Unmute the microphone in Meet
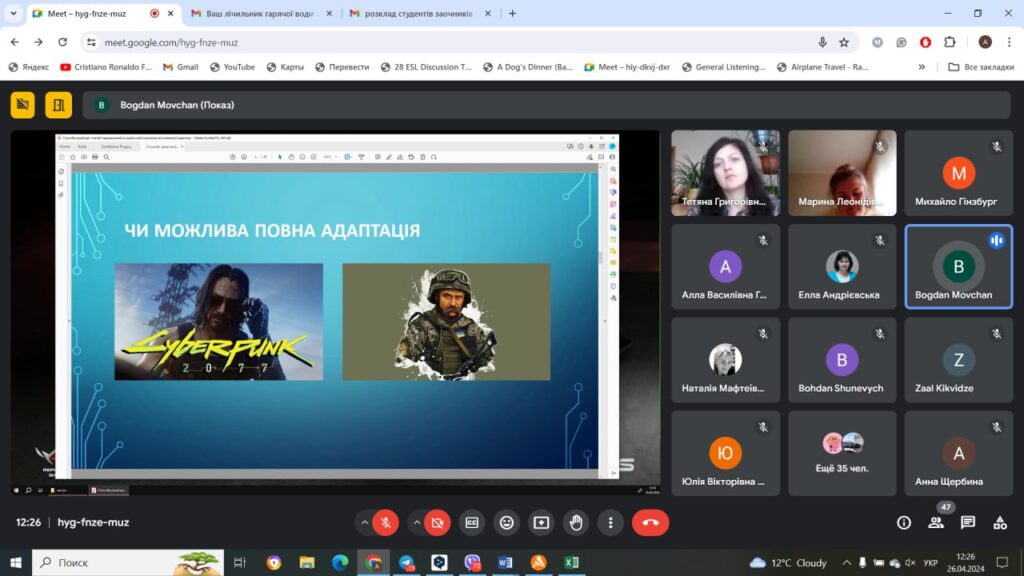The height and width of the screenshot is (576, 1024). coord(385,522)
